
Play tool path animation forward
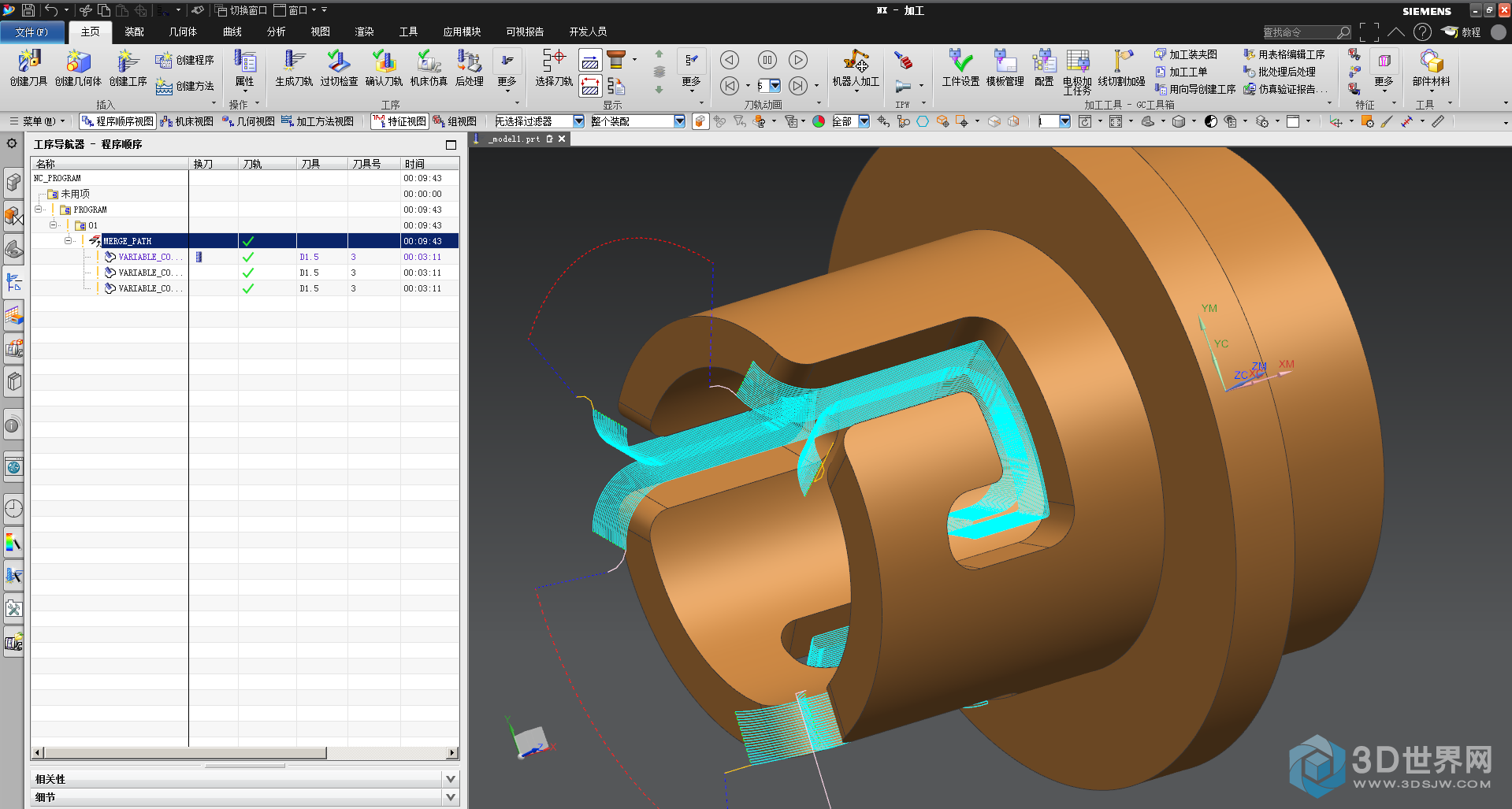click(798, 60)
